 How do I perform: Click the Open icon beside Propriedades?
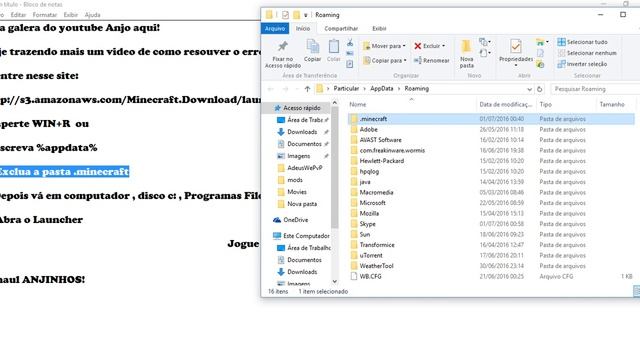coord(541,42)
